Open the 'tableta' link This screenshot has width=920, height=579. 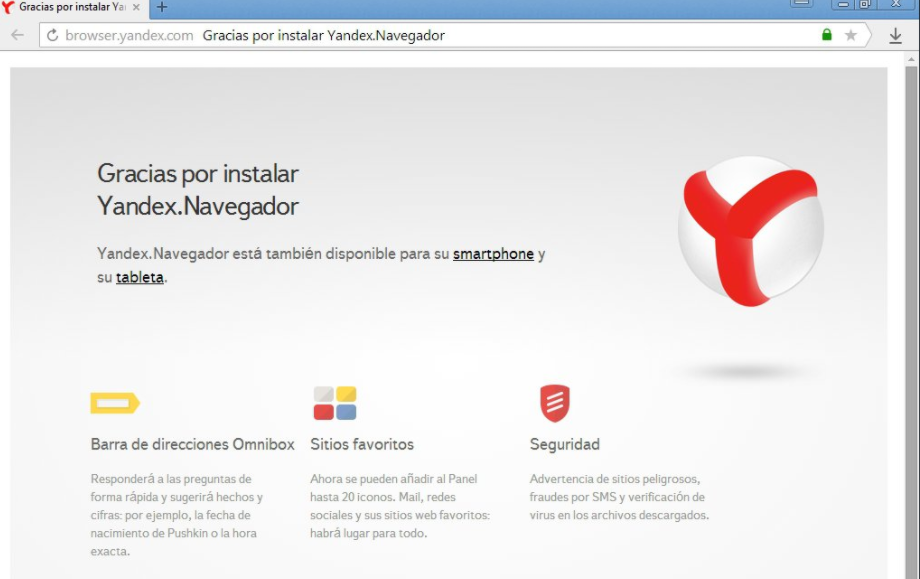point(139,277)
